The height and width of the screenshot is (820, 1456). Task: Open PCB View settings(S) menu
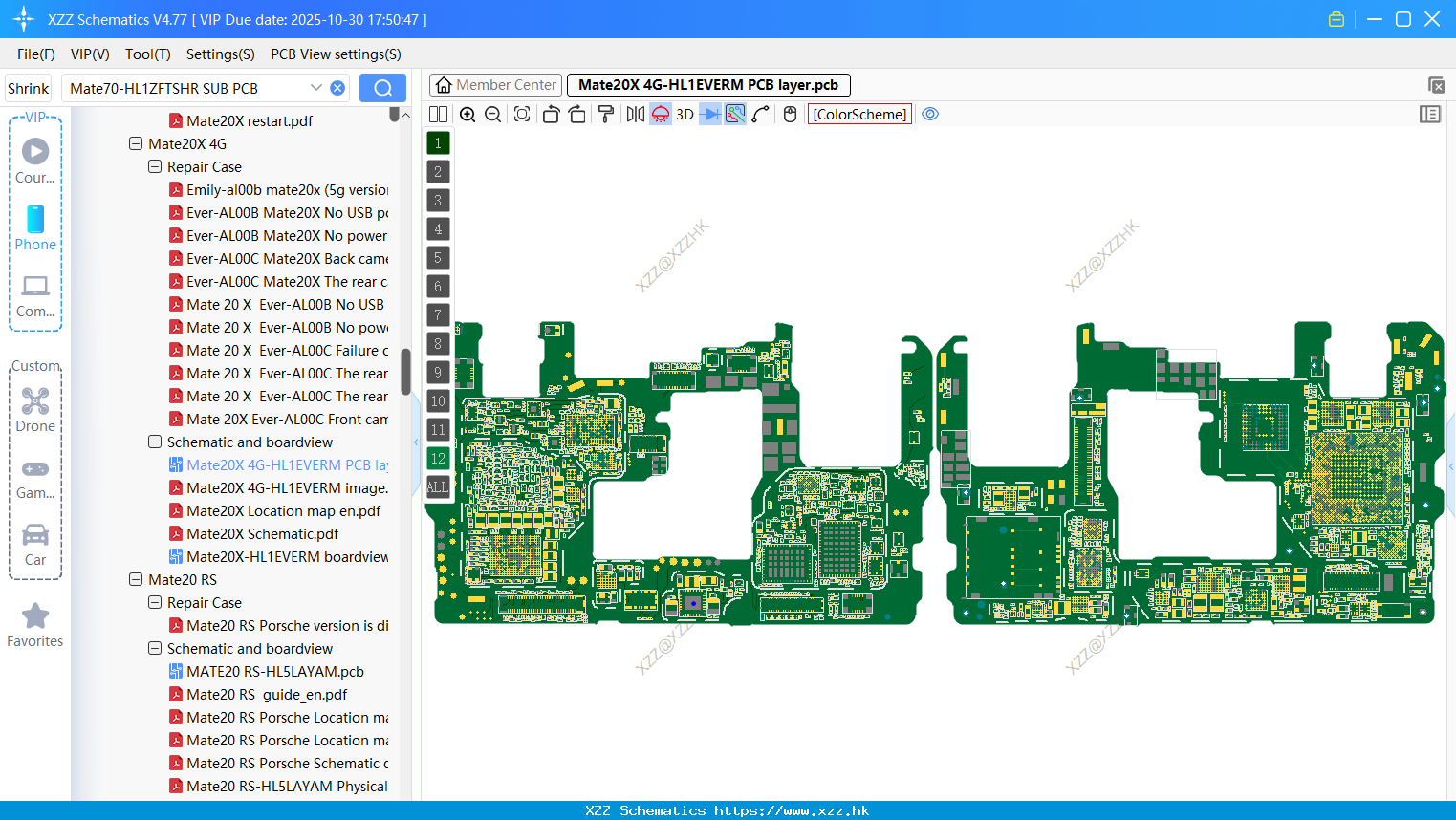336,54
